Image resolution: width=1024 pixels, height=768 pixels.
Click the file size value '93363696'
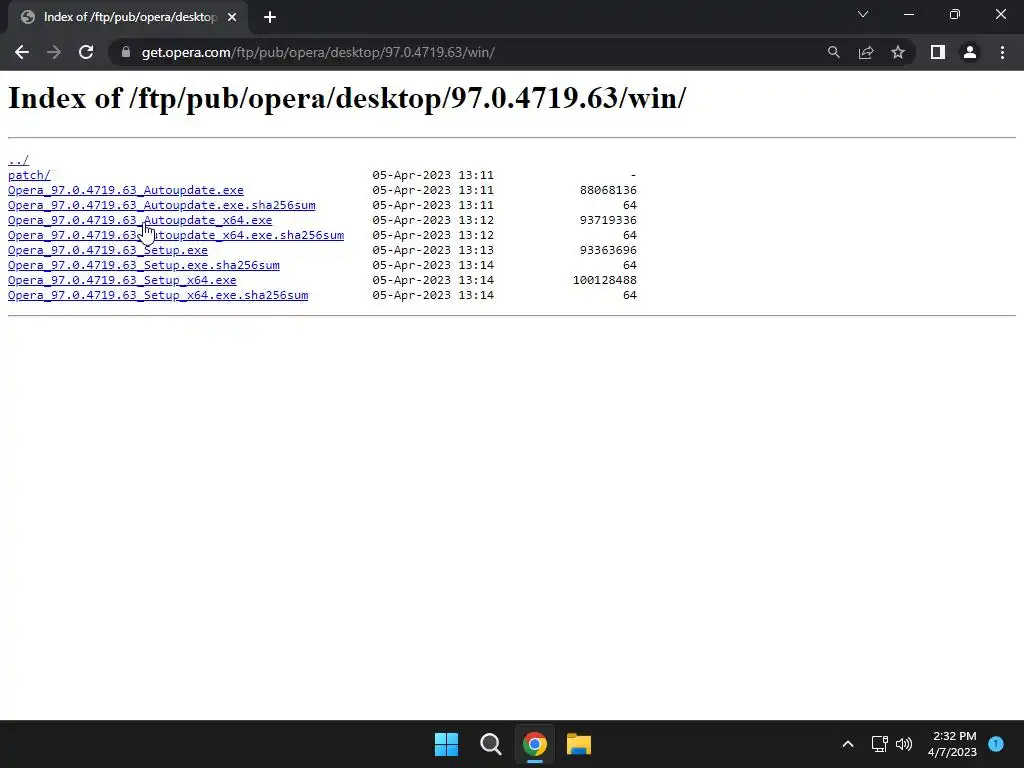(608, 250)
